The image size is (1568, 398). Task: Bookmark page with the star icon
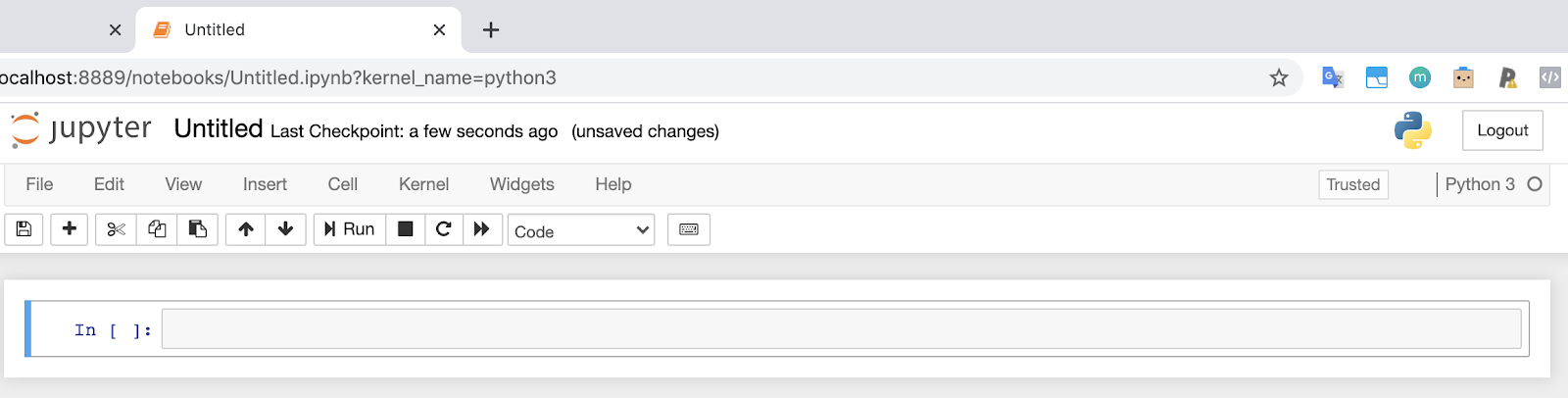(1279, 77)
